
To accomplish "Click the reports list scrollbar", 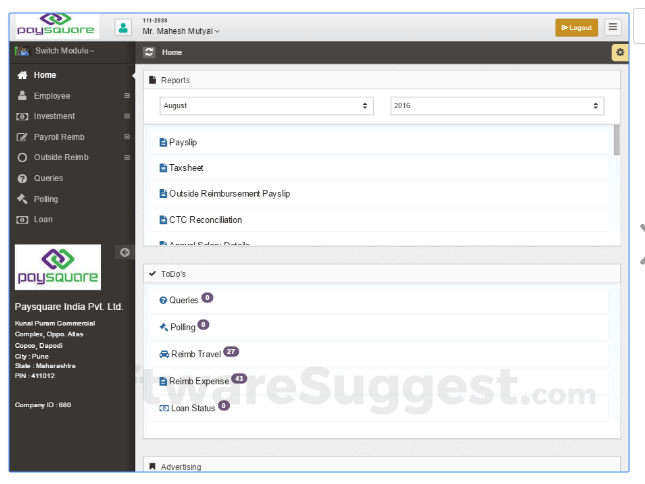I will 615,141.
